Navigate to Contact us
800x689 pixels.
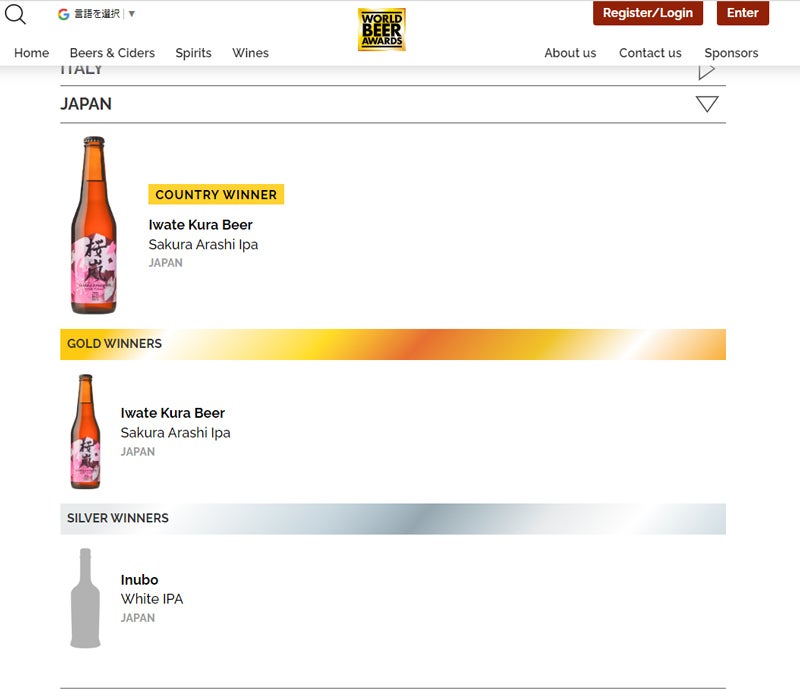pos(650,53)
